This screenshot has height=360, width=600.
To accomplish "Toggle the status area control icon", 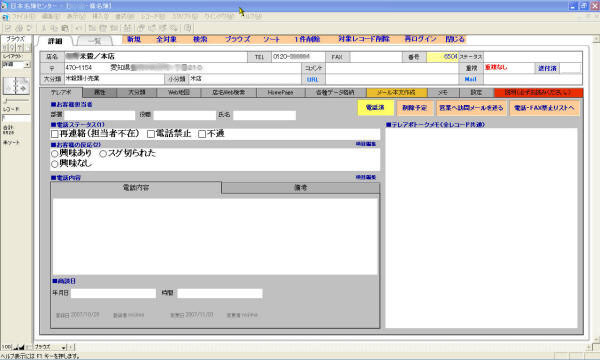I will pyautogui.click(x=28, y=347).
